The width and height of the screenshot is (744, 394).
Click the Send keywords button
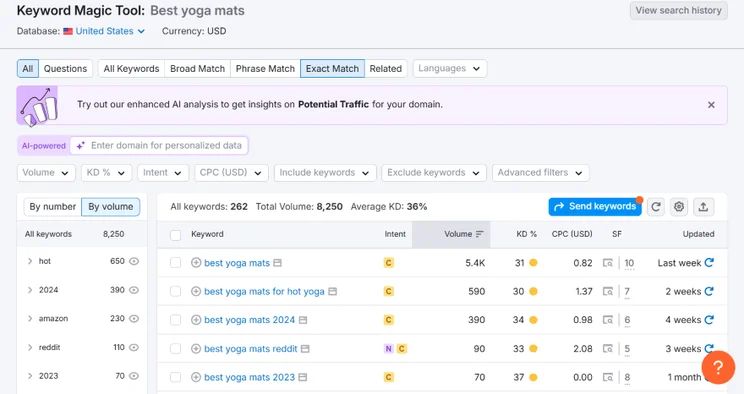point(595,206)
